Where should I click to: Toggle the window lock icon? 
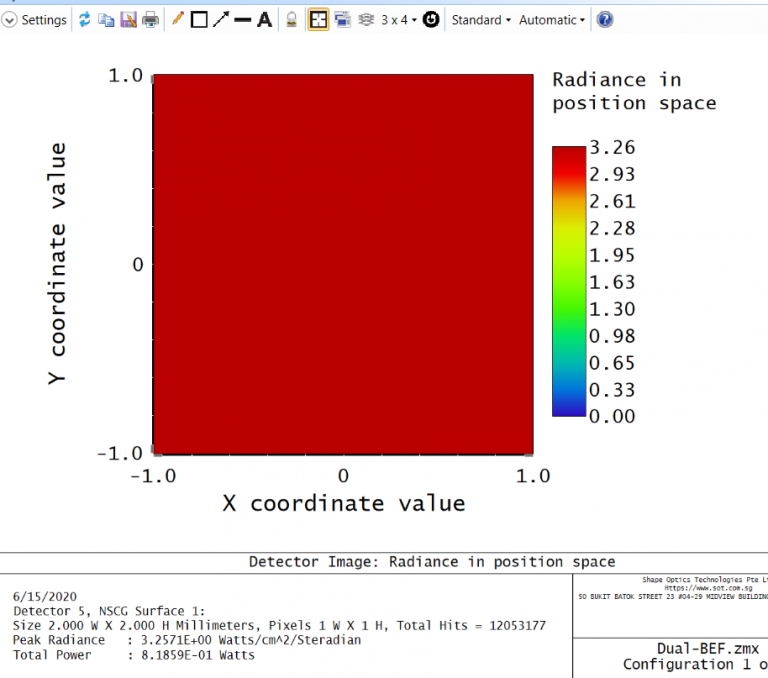291,20
